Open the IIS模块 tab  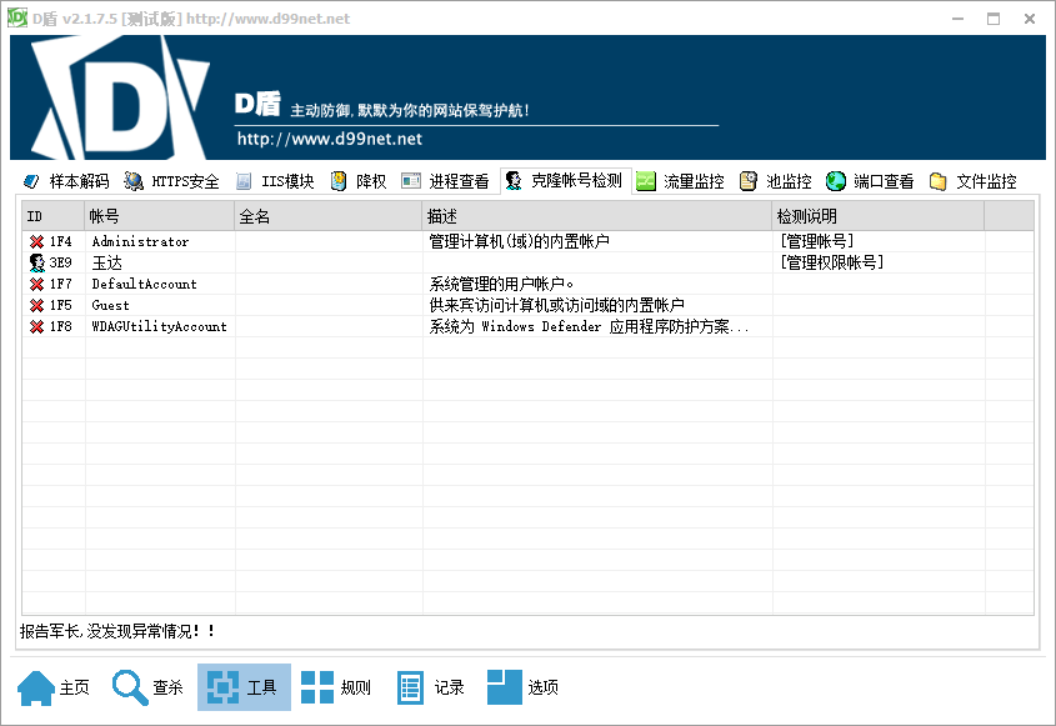coord(275,181)
